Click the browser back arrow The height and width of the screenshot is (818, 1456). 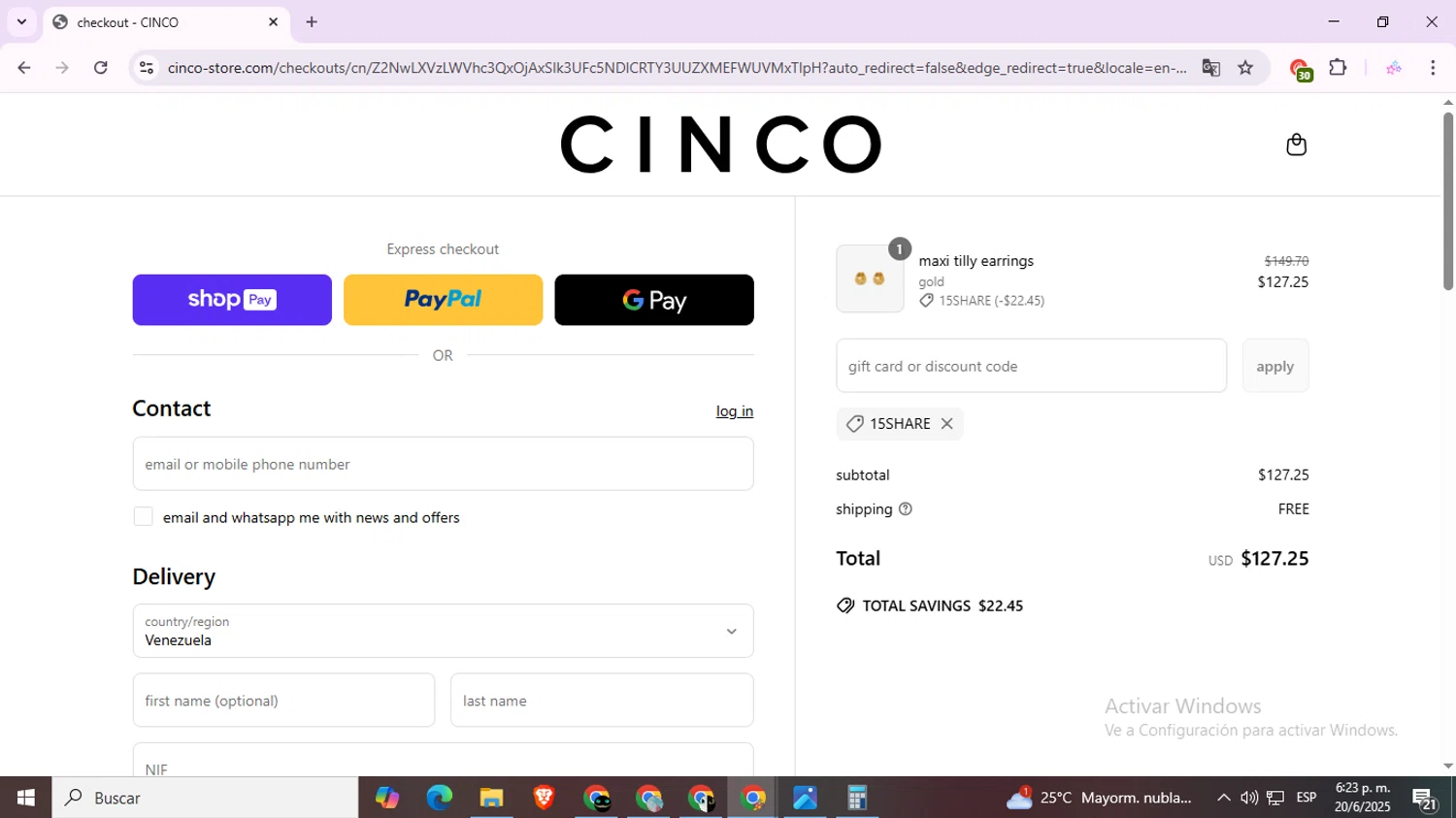(23, 68)
